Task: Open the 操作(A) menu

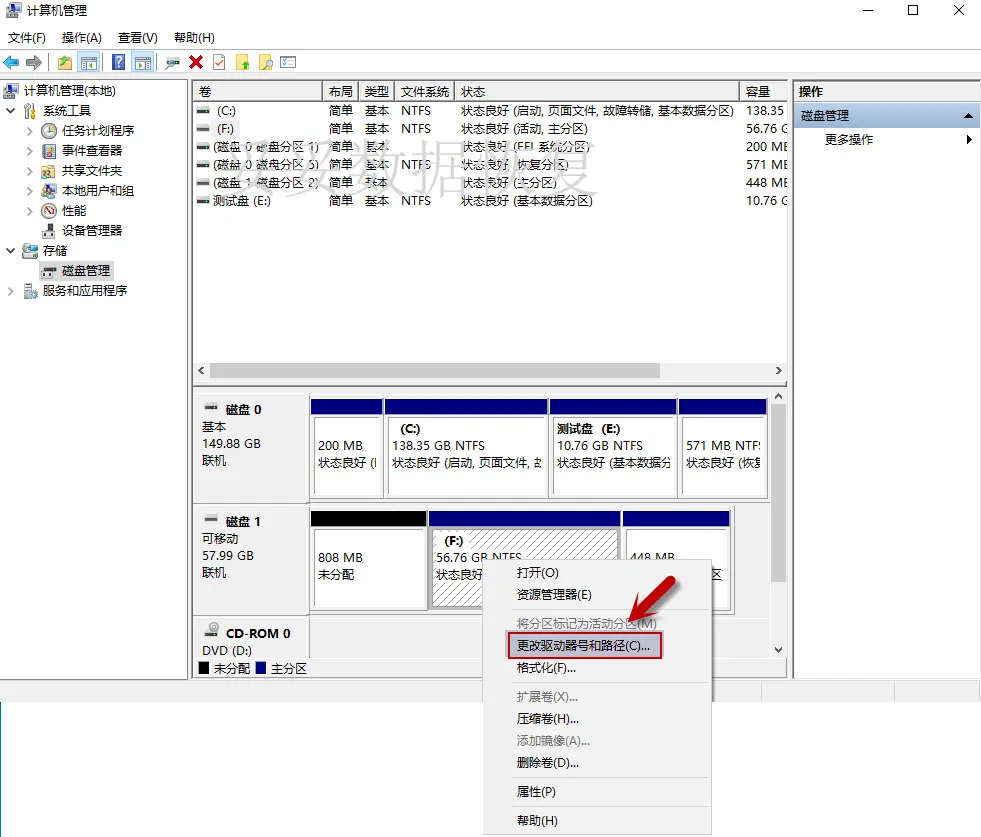Action: 81,38
